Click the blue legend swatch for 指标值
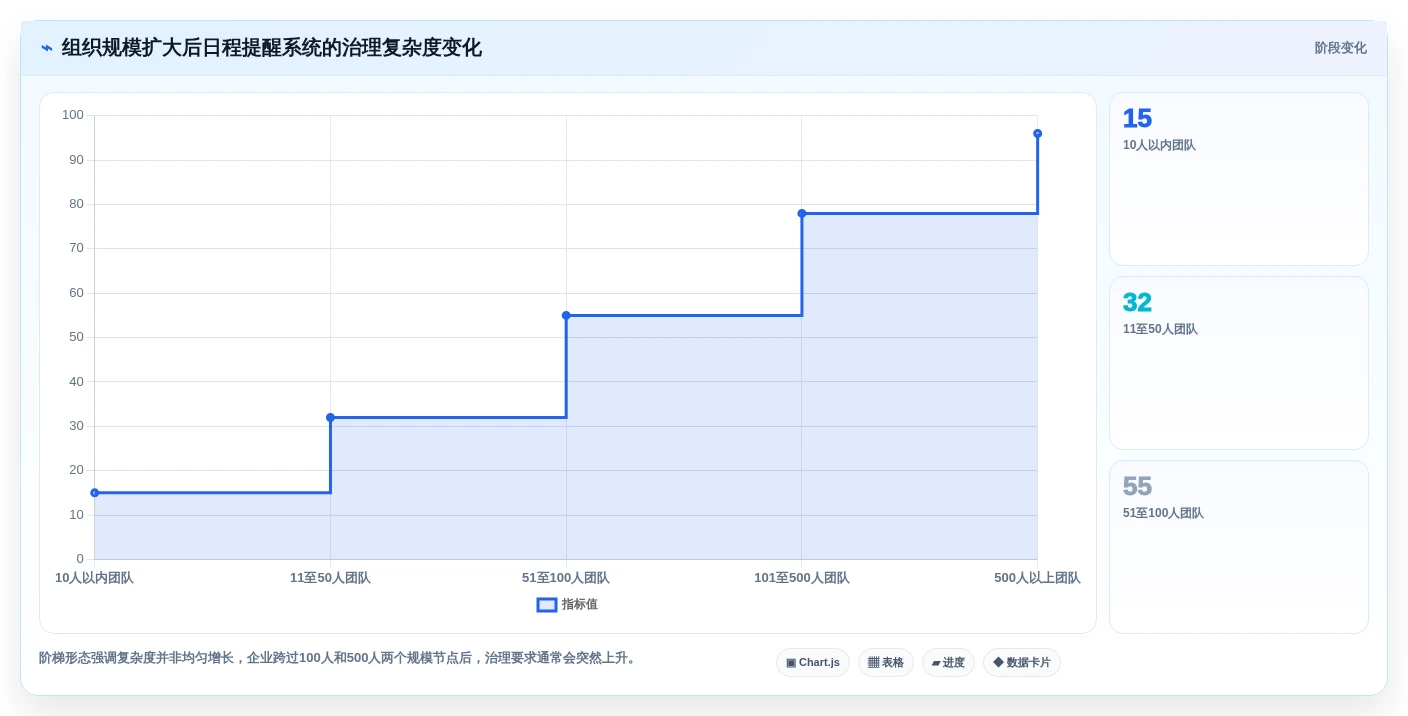 pos(547,605)
